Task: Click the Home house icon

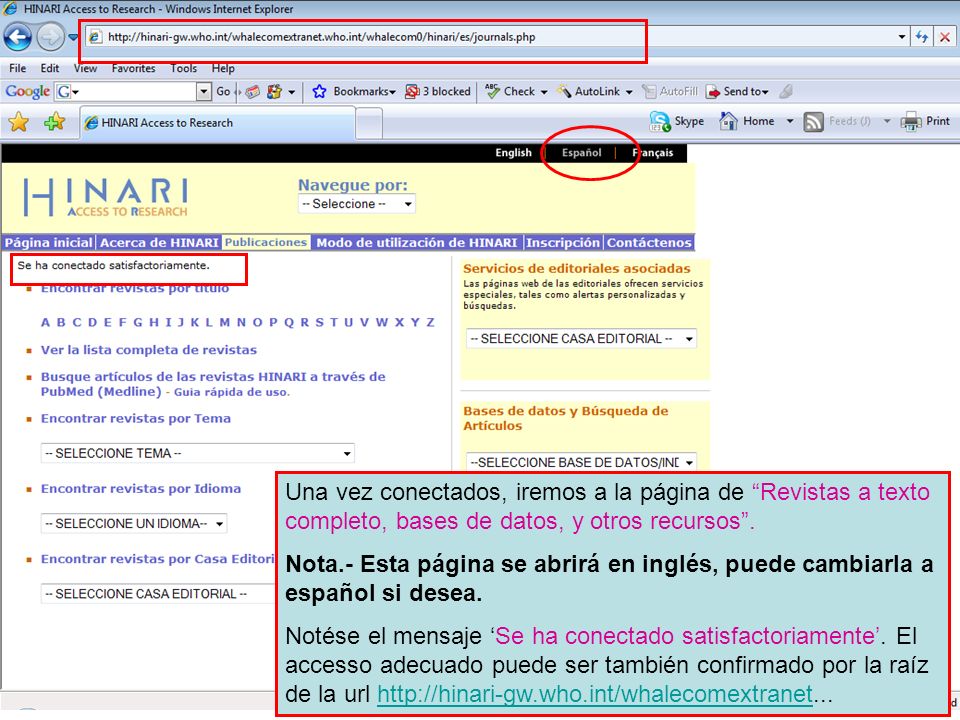Action: [x=728, y=121]
